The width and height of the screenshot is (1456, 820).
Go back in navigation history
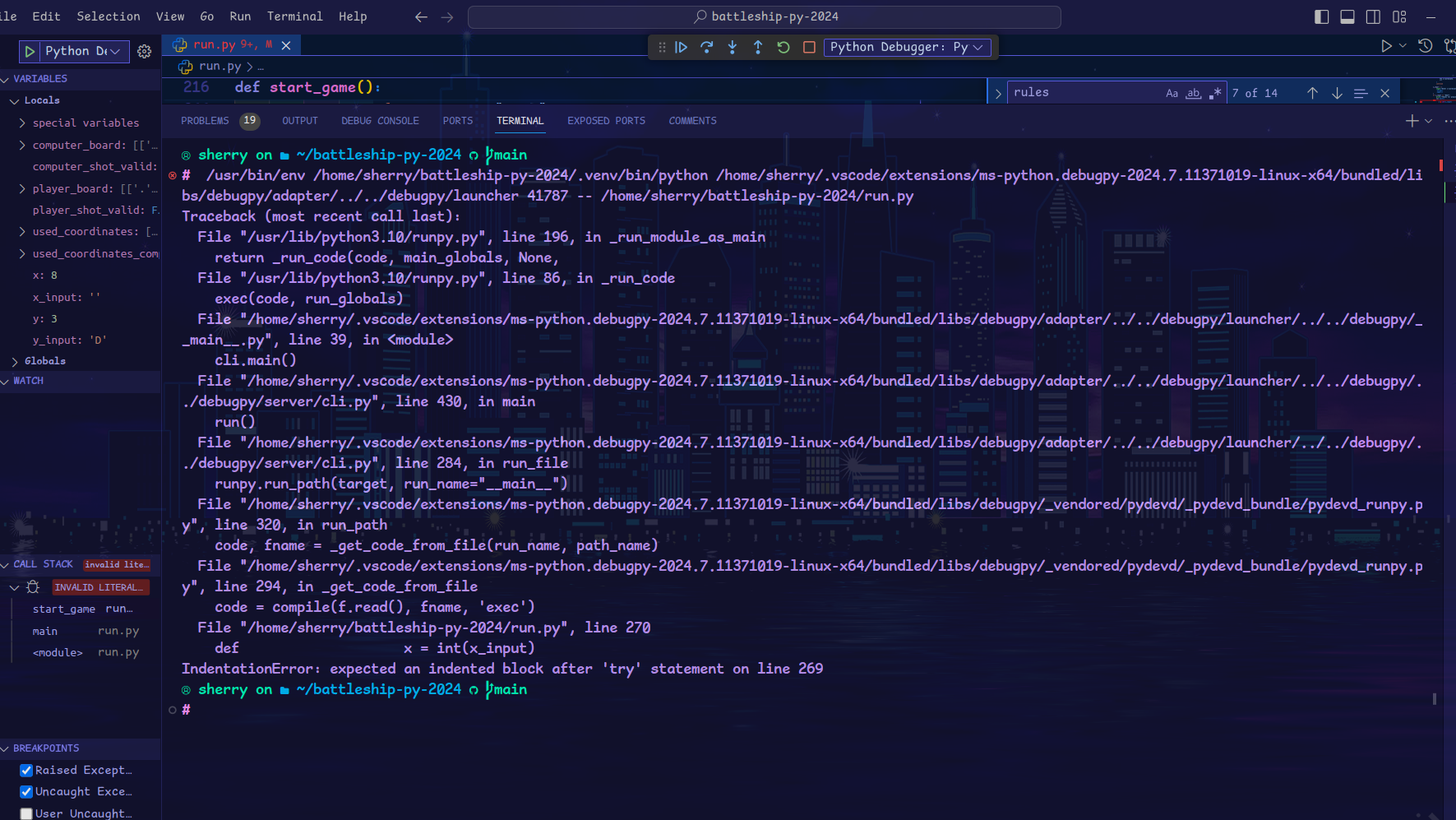pos(421,16)
